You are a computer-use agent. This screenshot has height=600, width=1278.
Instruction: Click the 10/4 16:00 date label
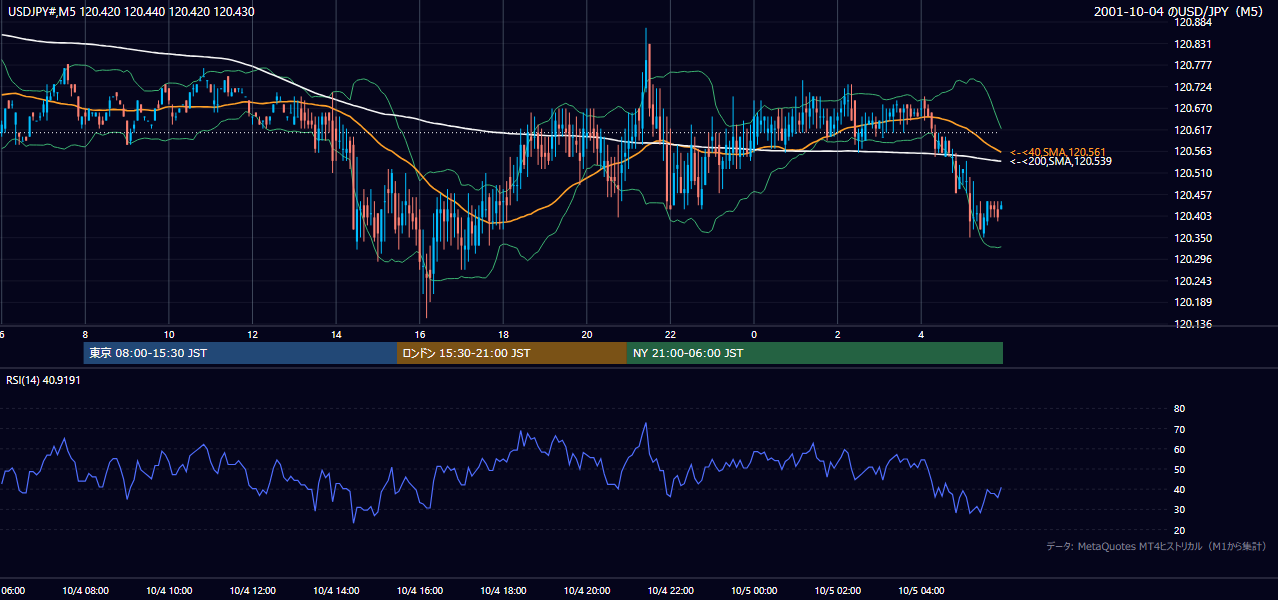[420, 591]
